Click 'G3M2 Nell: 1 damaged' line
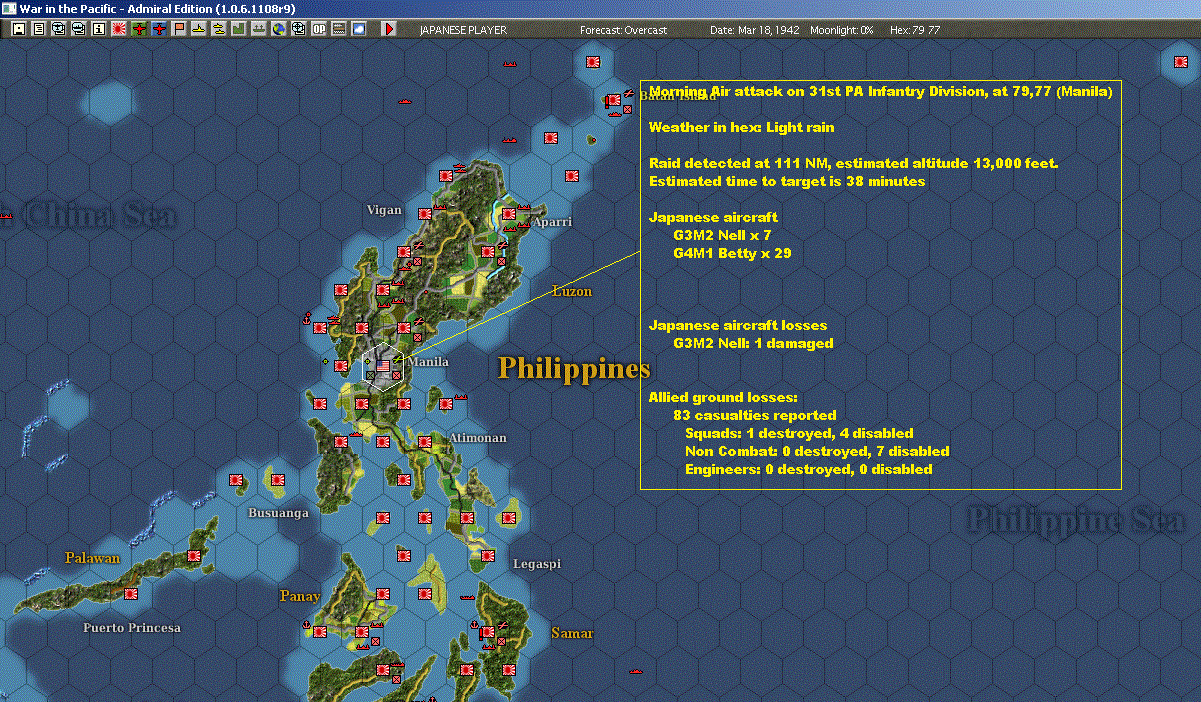Screen dimensions: 1201x702 (753, 343)
